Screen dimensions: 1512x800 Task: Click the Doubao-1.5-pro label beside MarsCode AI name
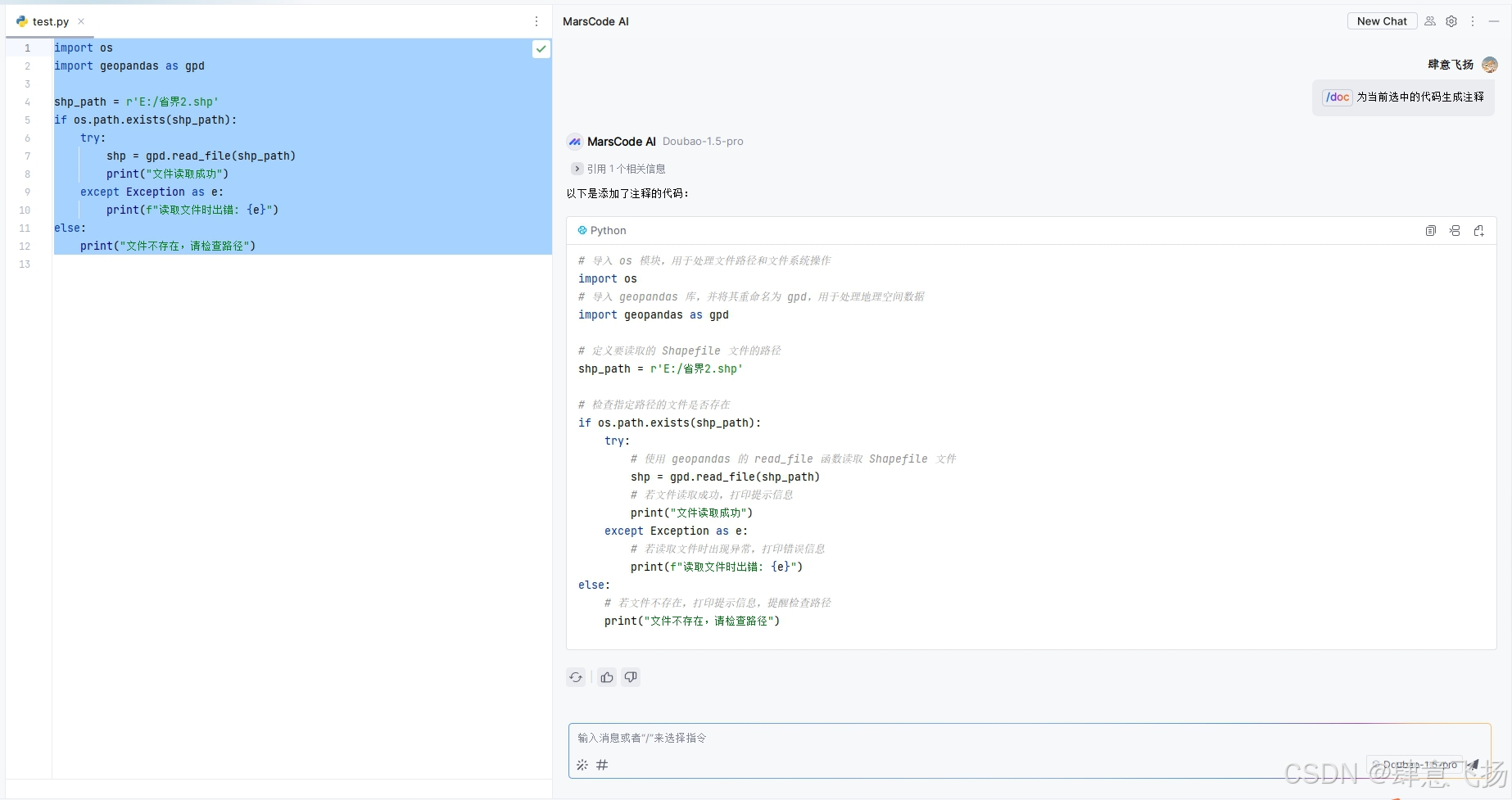(x=703, y=142)
